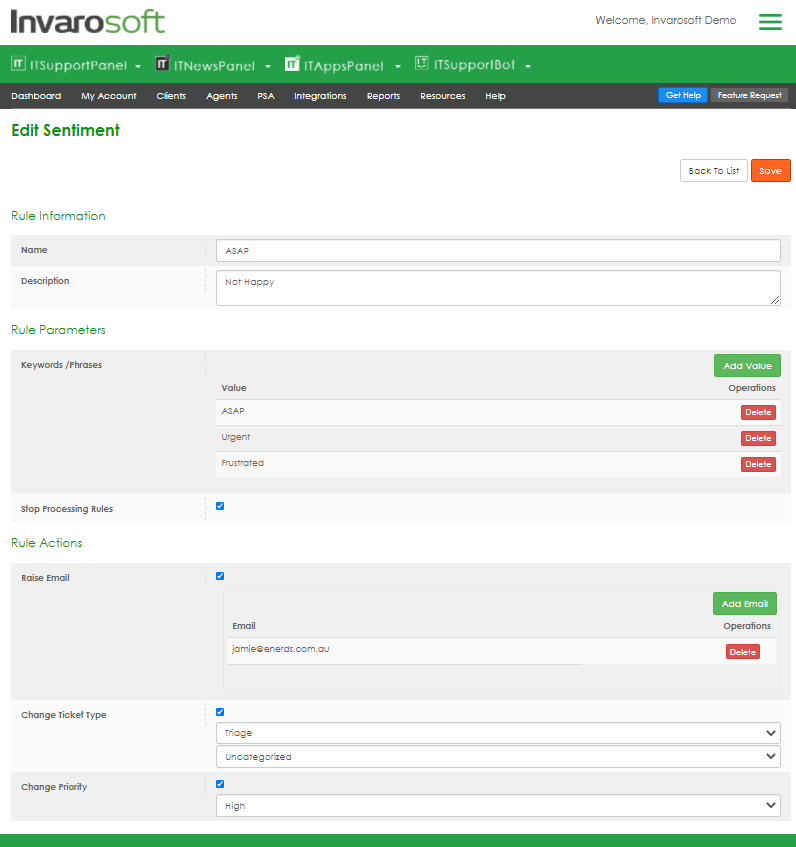Open the Reports menu
Image resolution: width=796 pixels, height=847 pixels.
click(x=383, y=96)
